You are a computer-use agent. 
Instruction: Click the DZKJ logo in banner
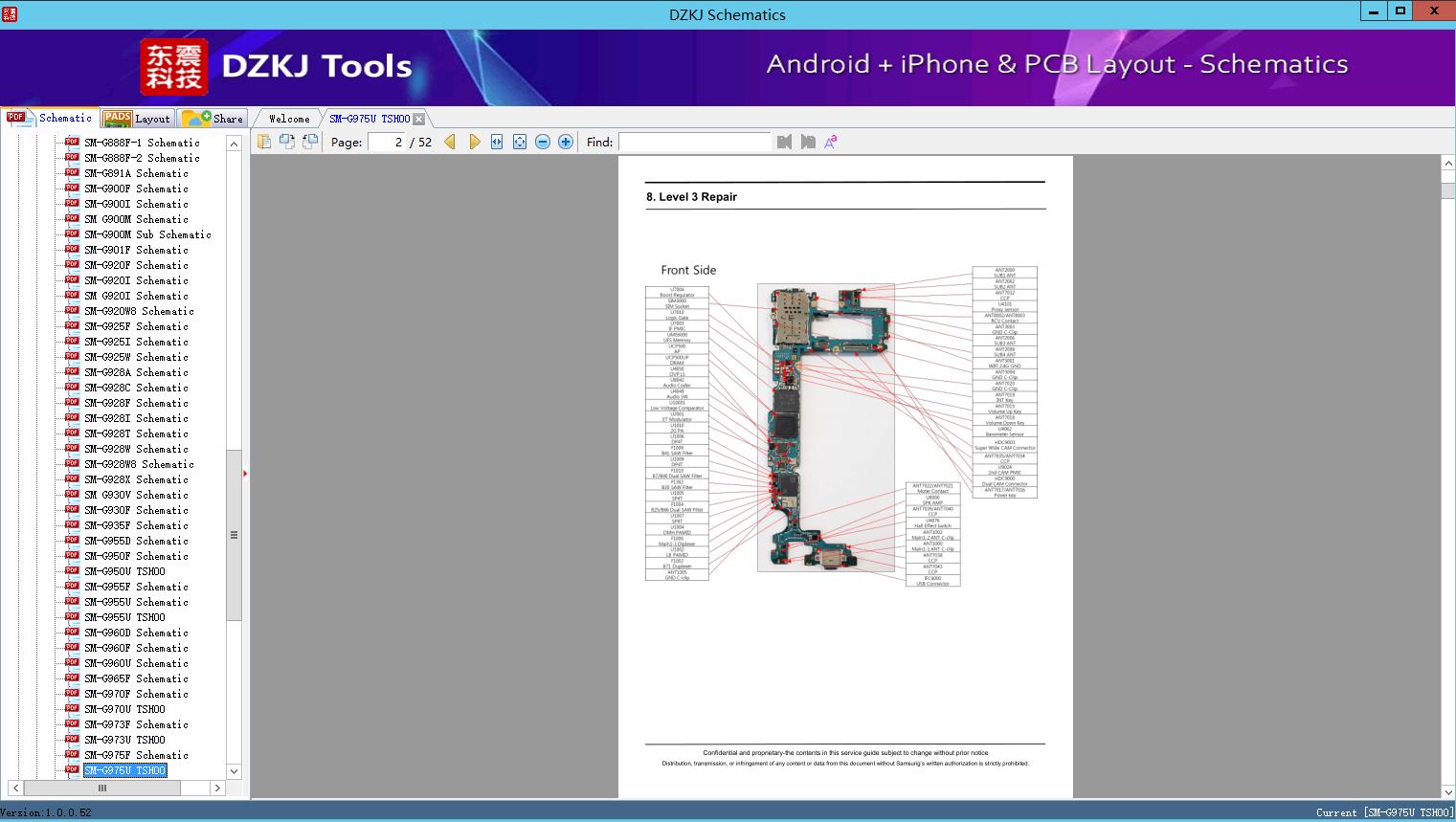(174, 67)
